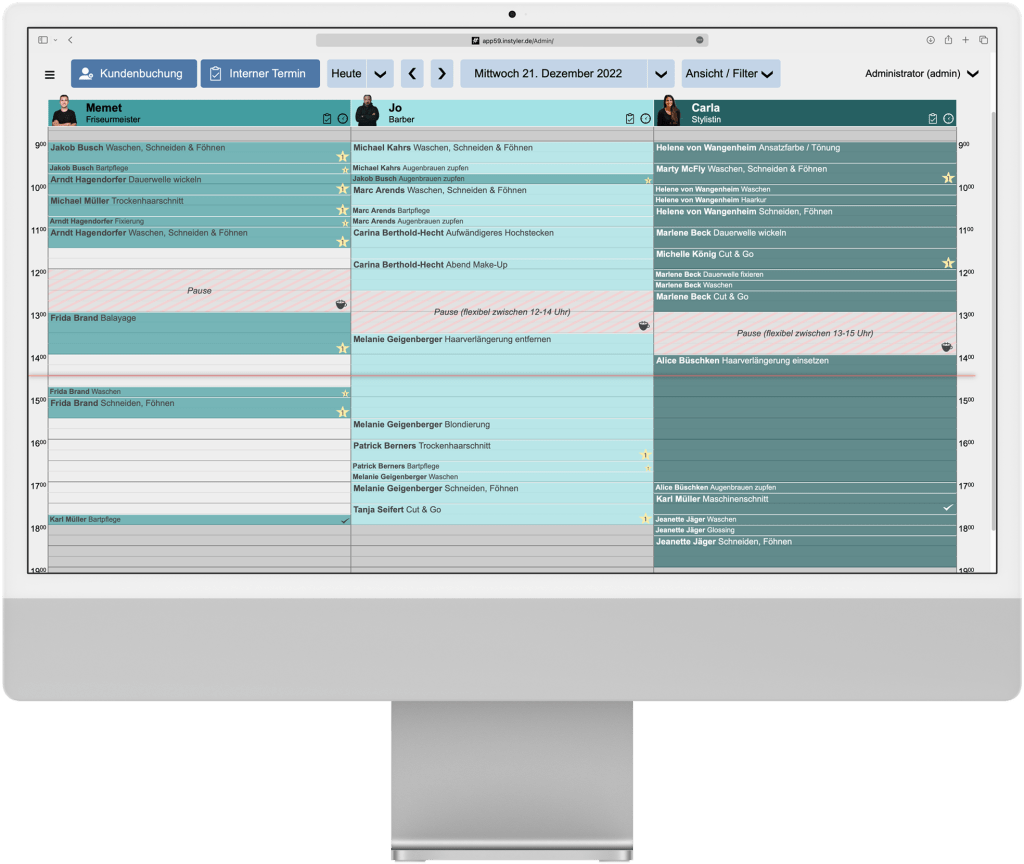Screen dimensions: 1024x864
Task: Open the clipboard icon in Memet's header
Action: pyautogui.click(x=327, y=119)
